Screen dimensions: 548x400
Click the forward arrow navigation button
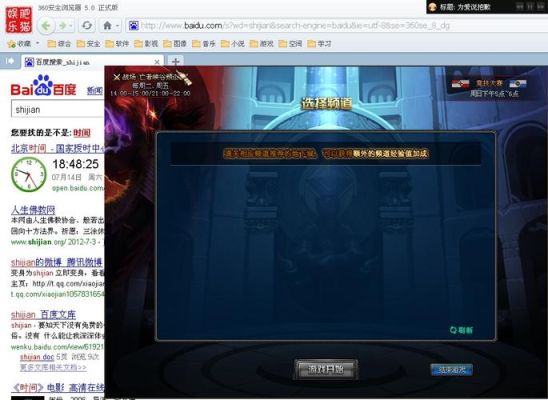pos(63,26)
